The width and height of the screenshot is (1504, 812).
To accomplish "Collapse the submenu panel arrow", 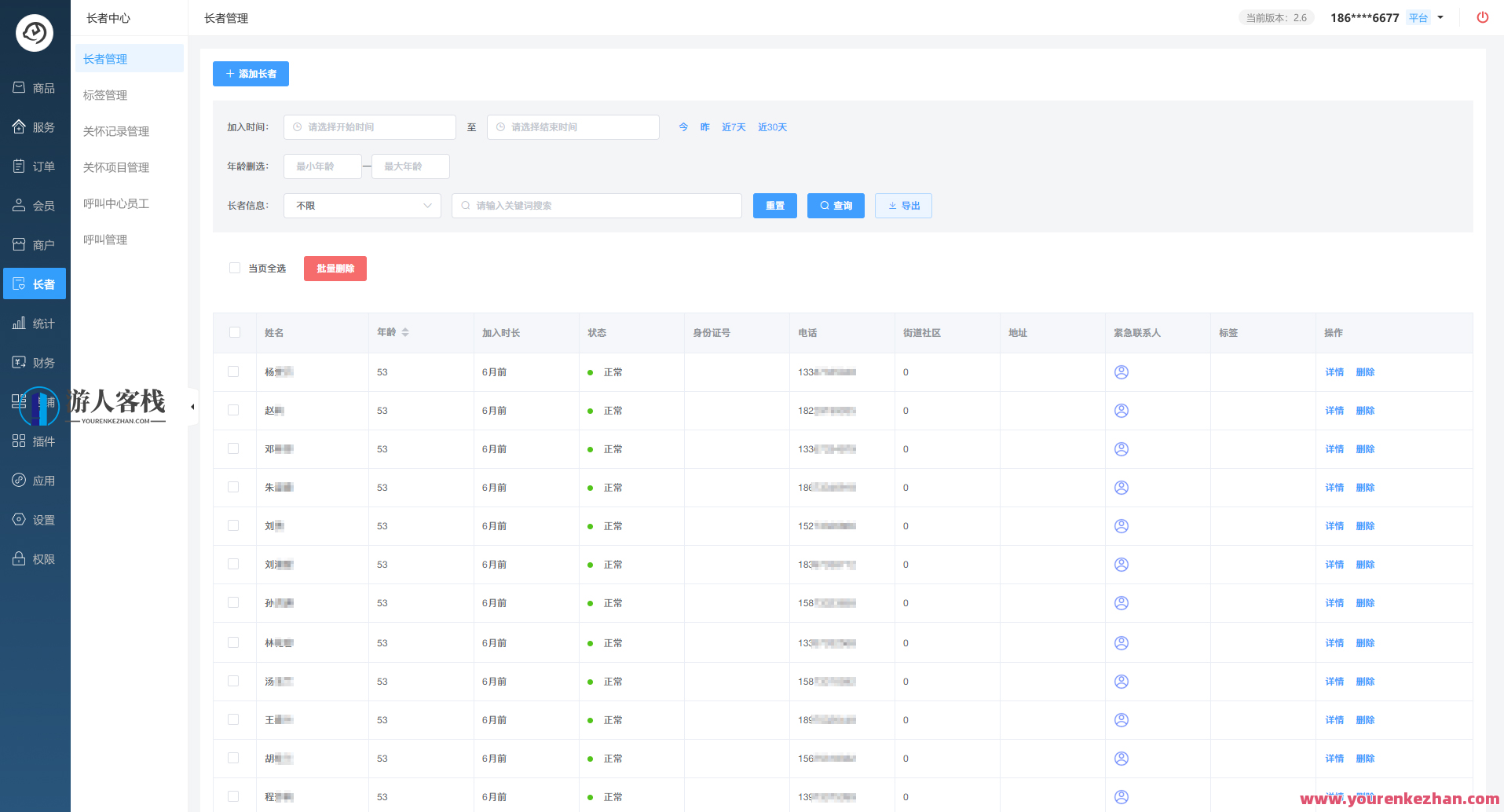I will coord(192,407).
